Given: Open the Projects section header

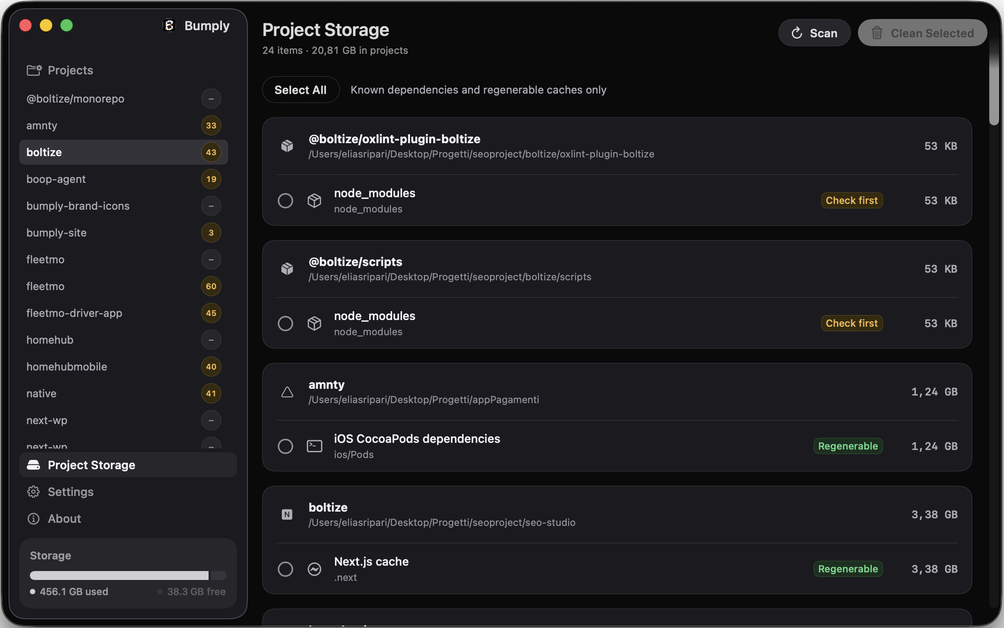Looking at the screenshot, I should [x=60, y=70].
